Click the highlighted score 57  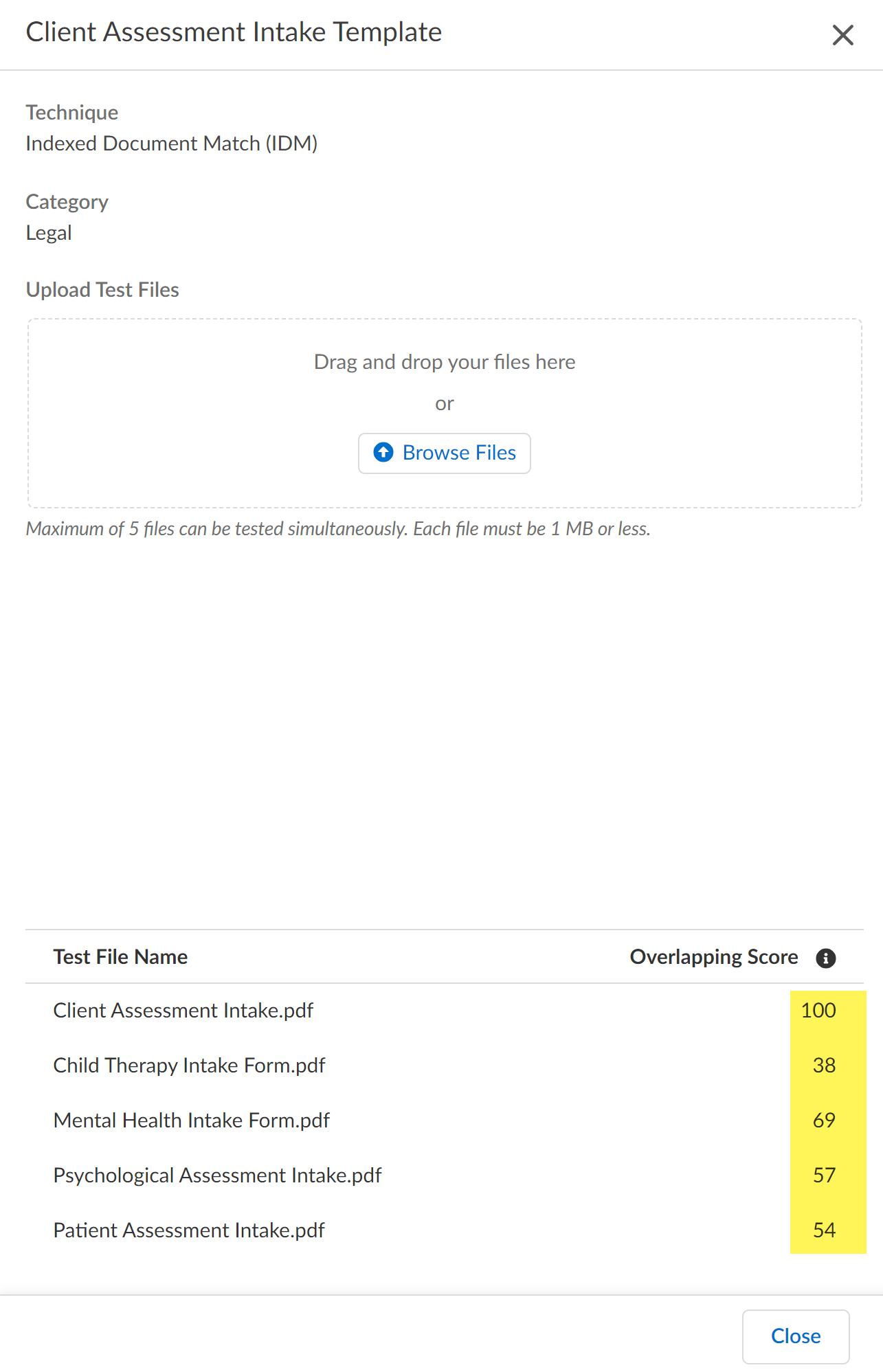tap(823, 1175)
